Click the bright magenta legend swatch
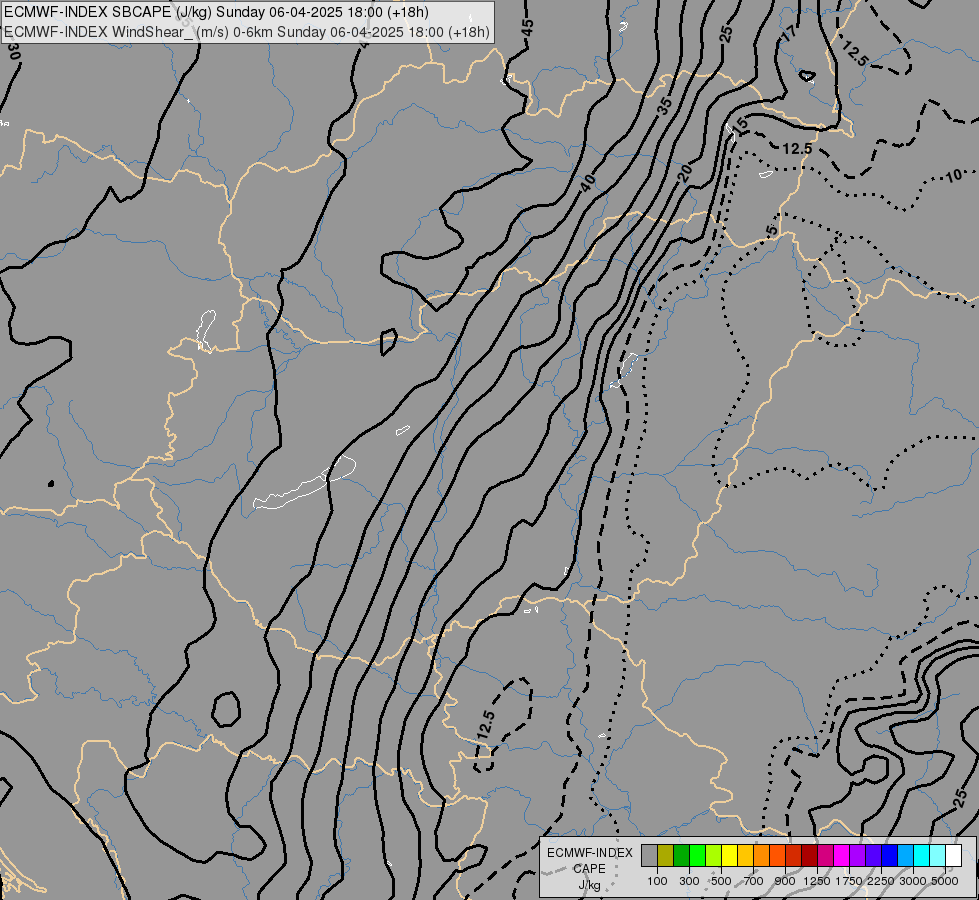 click(842, 855)
